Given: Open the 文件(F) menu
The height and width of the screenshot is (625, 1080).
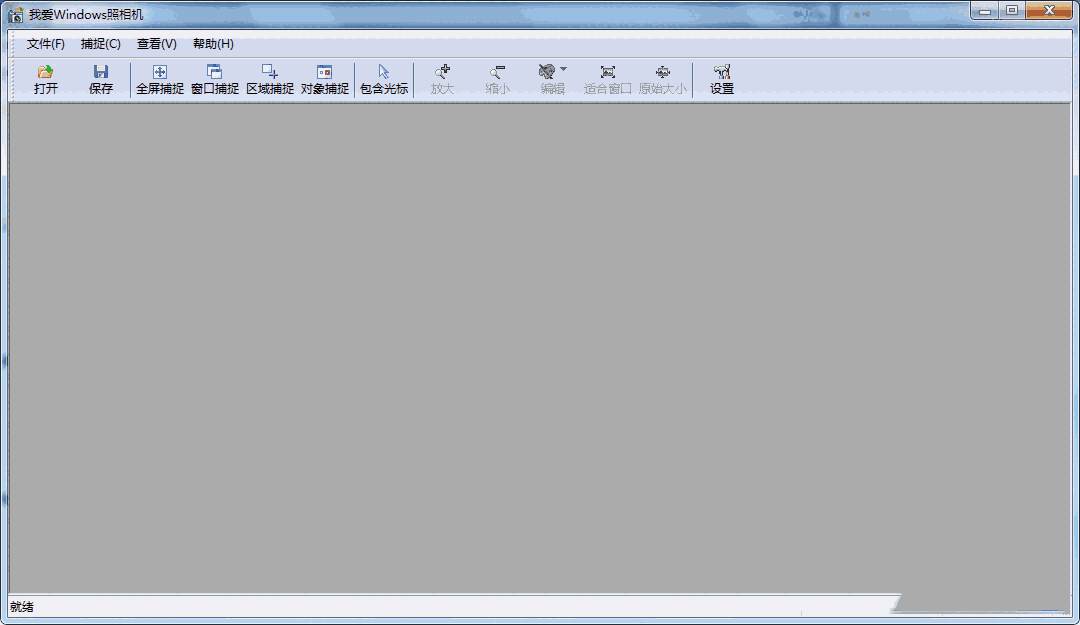Looking at the screenshot, I should click(45, 44).
